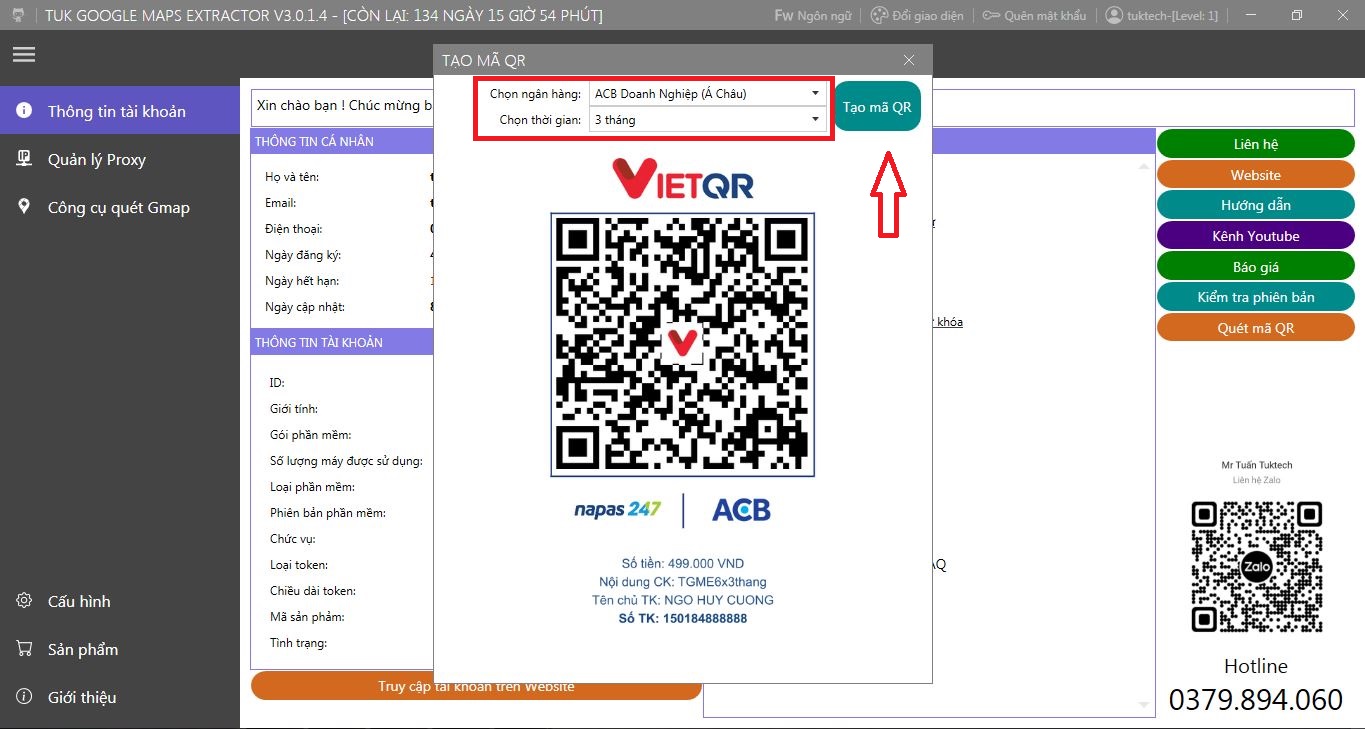Click the VietQR code image
Viewport: 1365px width, 729px height.
[682, 344]
